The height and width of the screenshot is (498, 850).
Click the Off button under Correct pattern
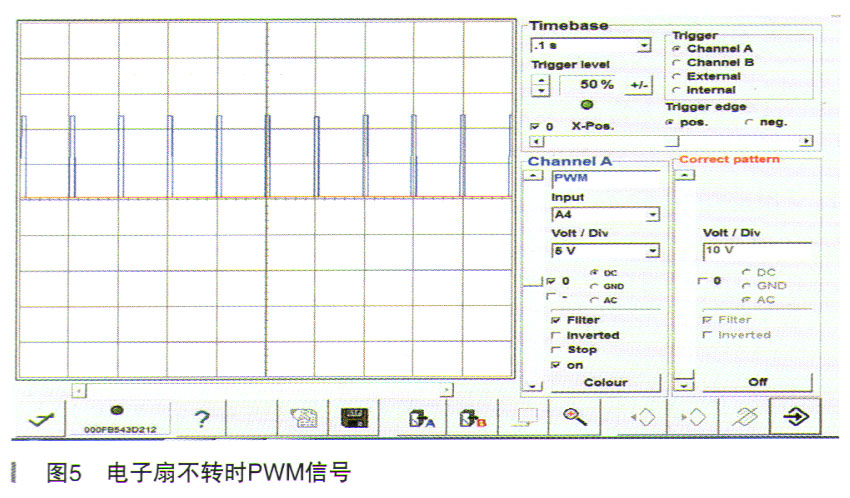[x=758, y=382]
